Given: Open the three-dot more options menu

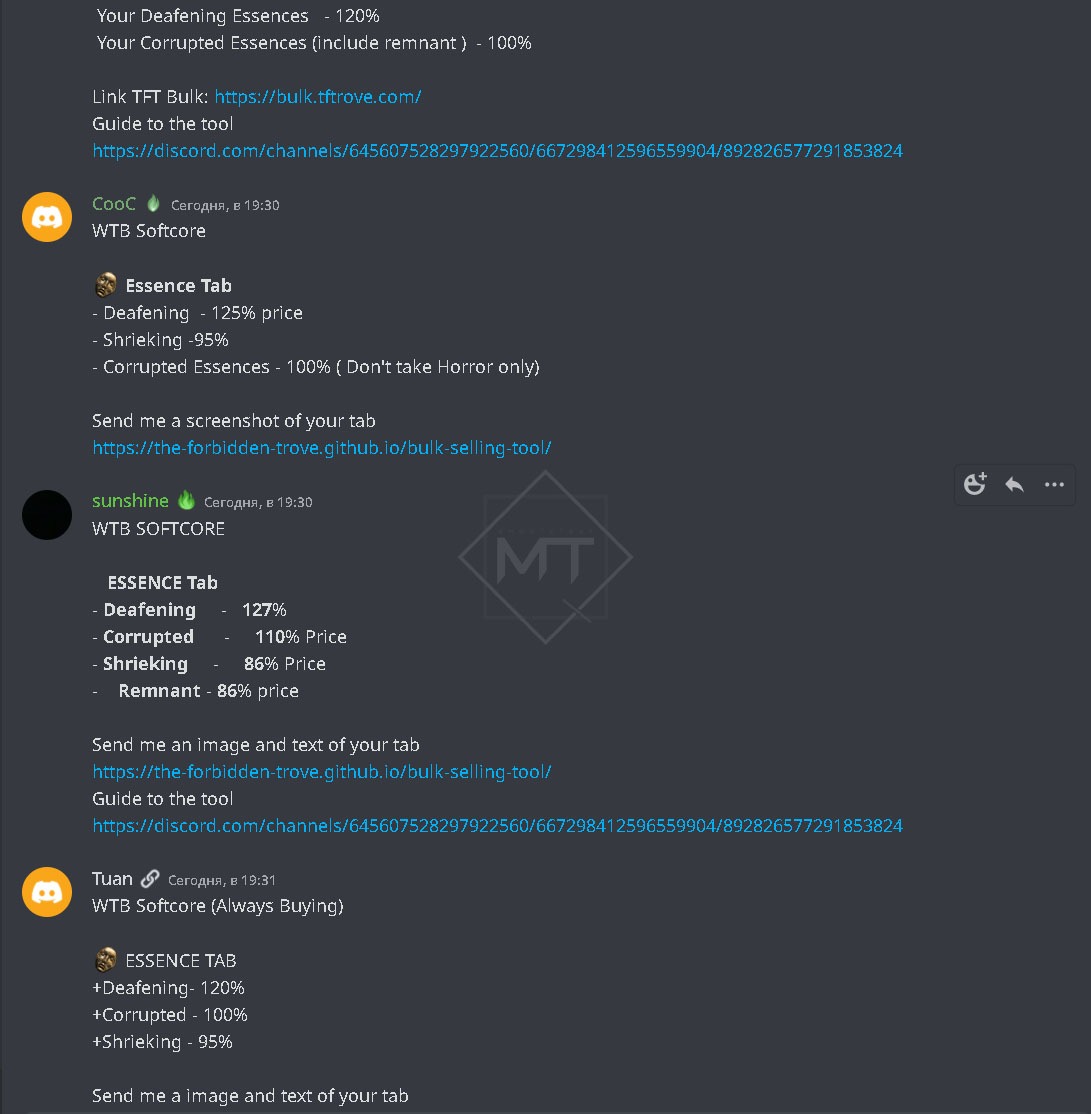Looking at the screenshot, I should click(1054, 485).
